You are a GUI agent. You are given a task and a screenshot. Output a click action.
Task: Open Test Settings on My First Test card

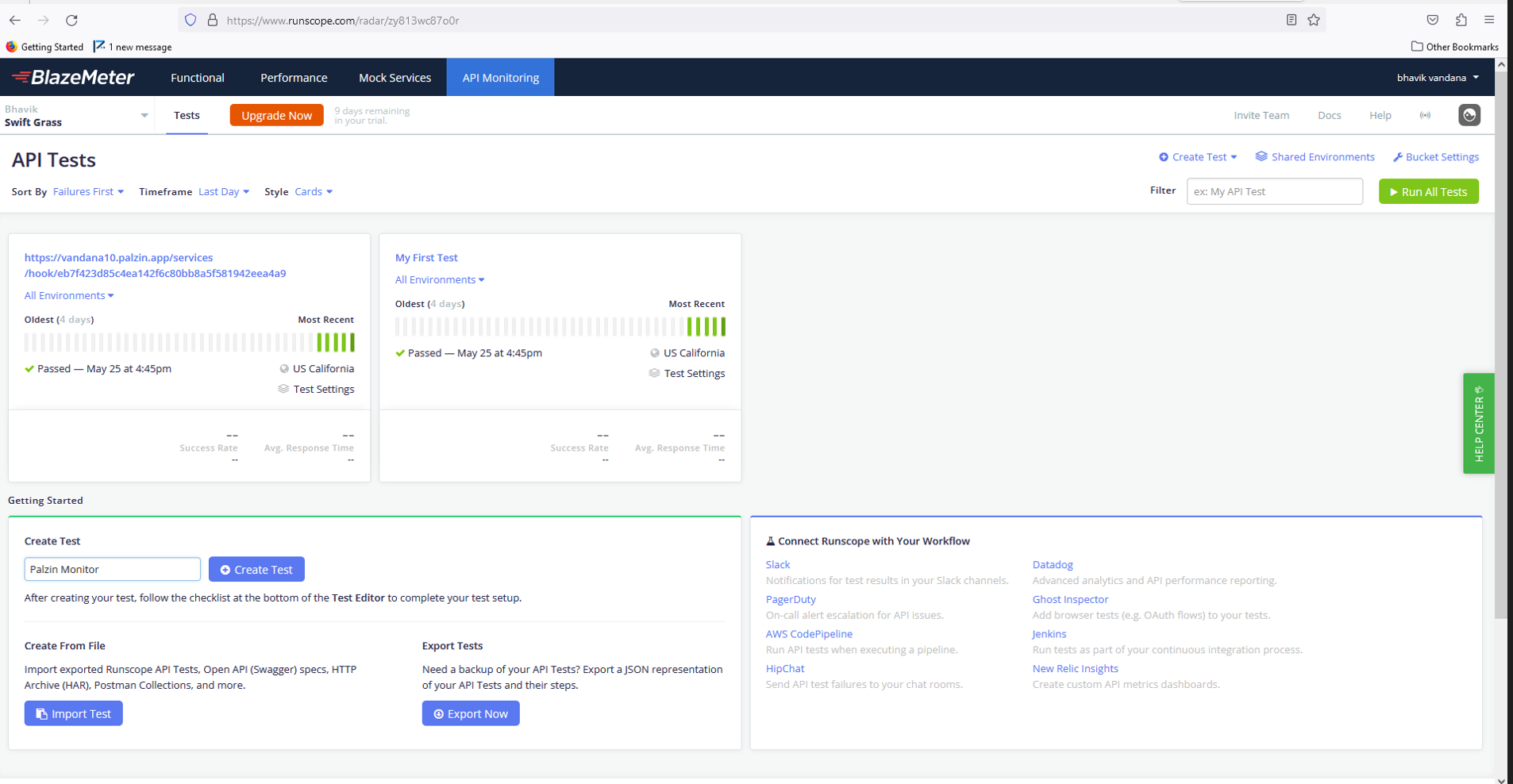[687, 373]
